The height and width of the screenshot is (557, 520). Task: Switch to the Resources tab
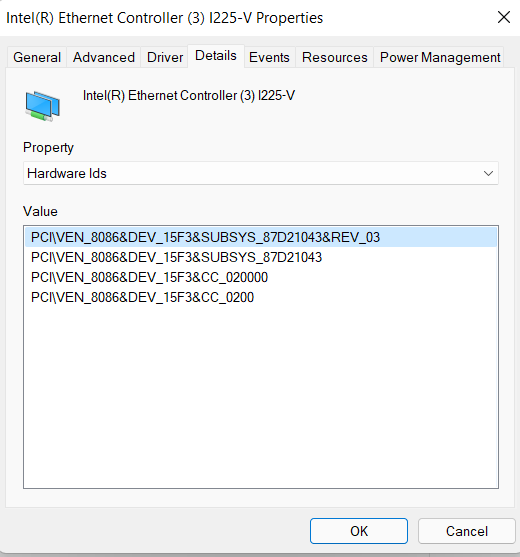[x=335, y=57]
